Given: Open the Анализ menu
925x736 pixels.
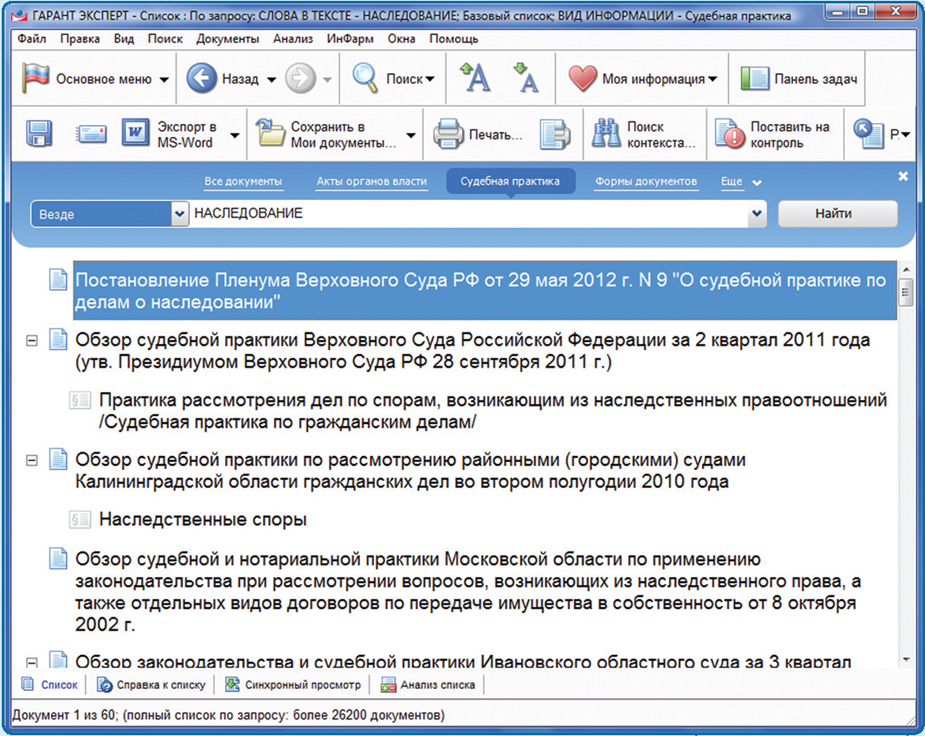Looking at the screenshot, I should (x=294, y=39).
